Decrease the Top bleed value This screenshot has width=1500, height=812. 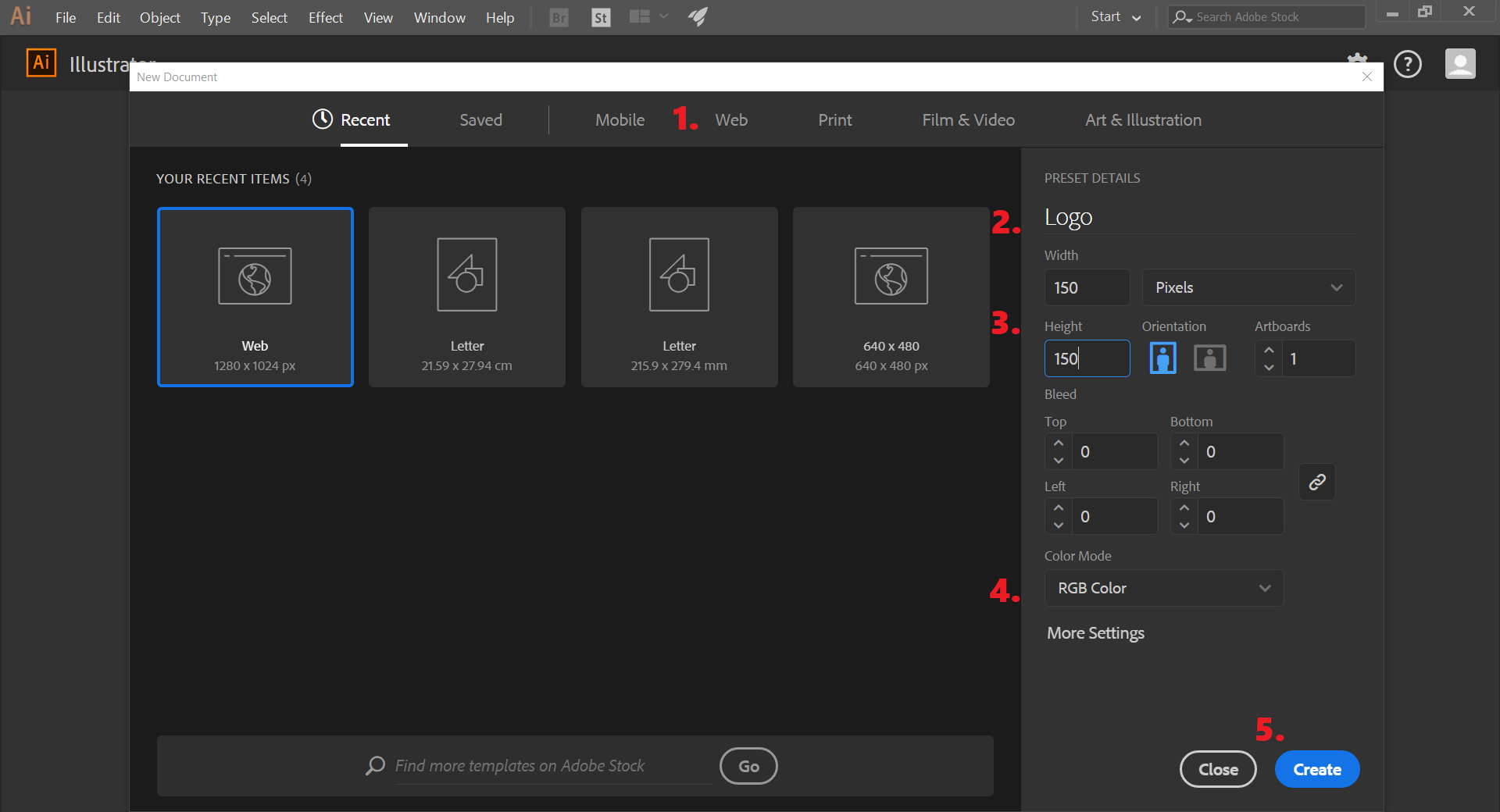tap(1059, 461)
